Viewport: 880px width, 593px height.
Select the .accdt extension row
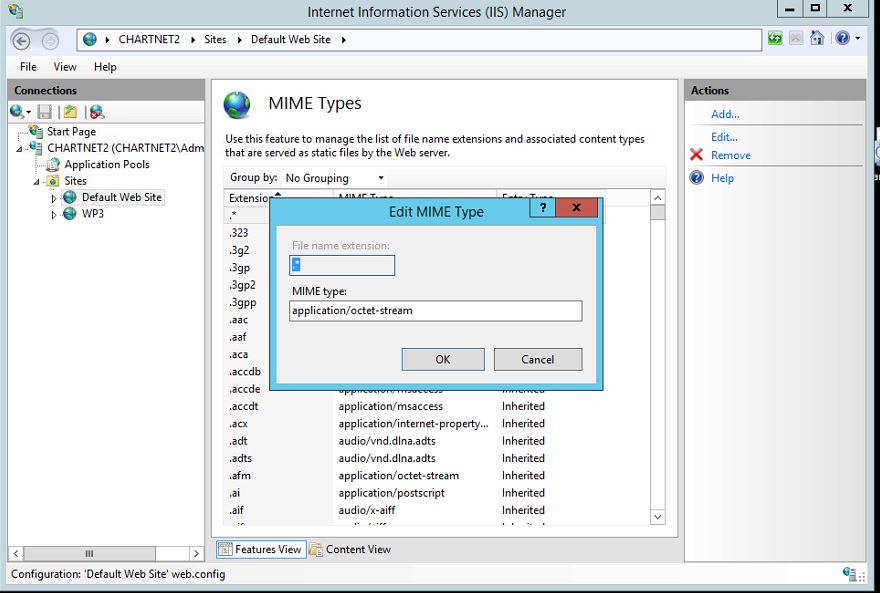[x=438, y=406]
